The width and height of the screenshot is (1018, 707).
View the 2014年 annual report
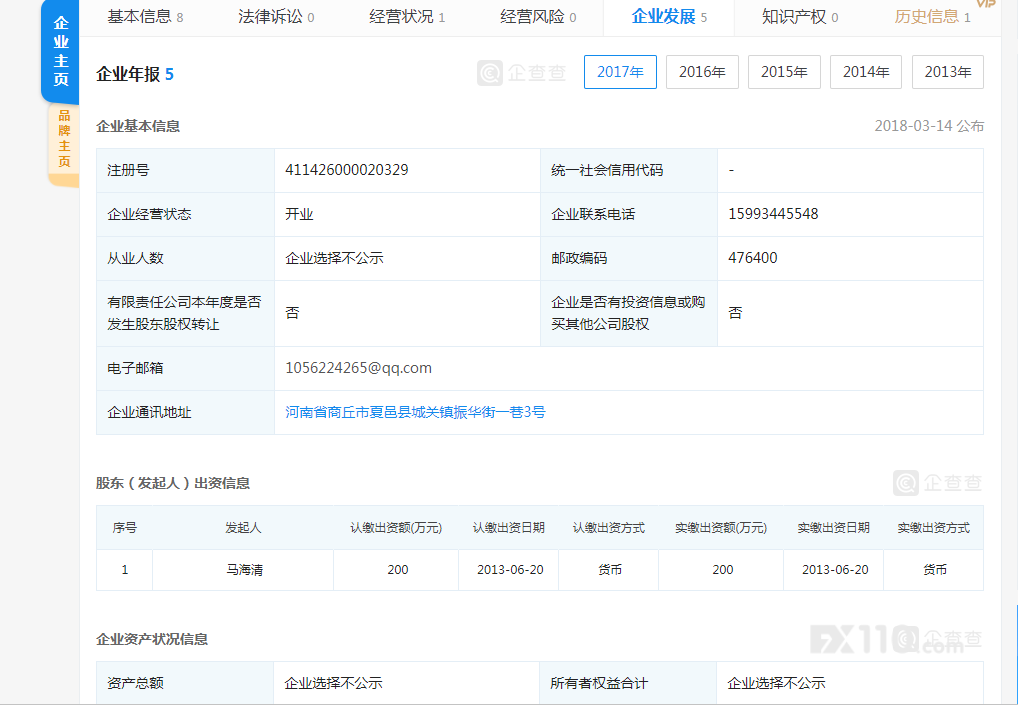pos(865,72)
